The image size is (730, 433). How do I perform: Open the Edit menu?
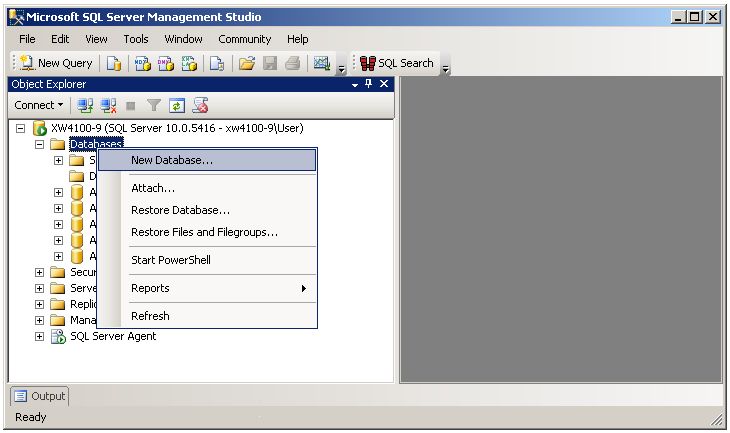(x=60, y=39)
